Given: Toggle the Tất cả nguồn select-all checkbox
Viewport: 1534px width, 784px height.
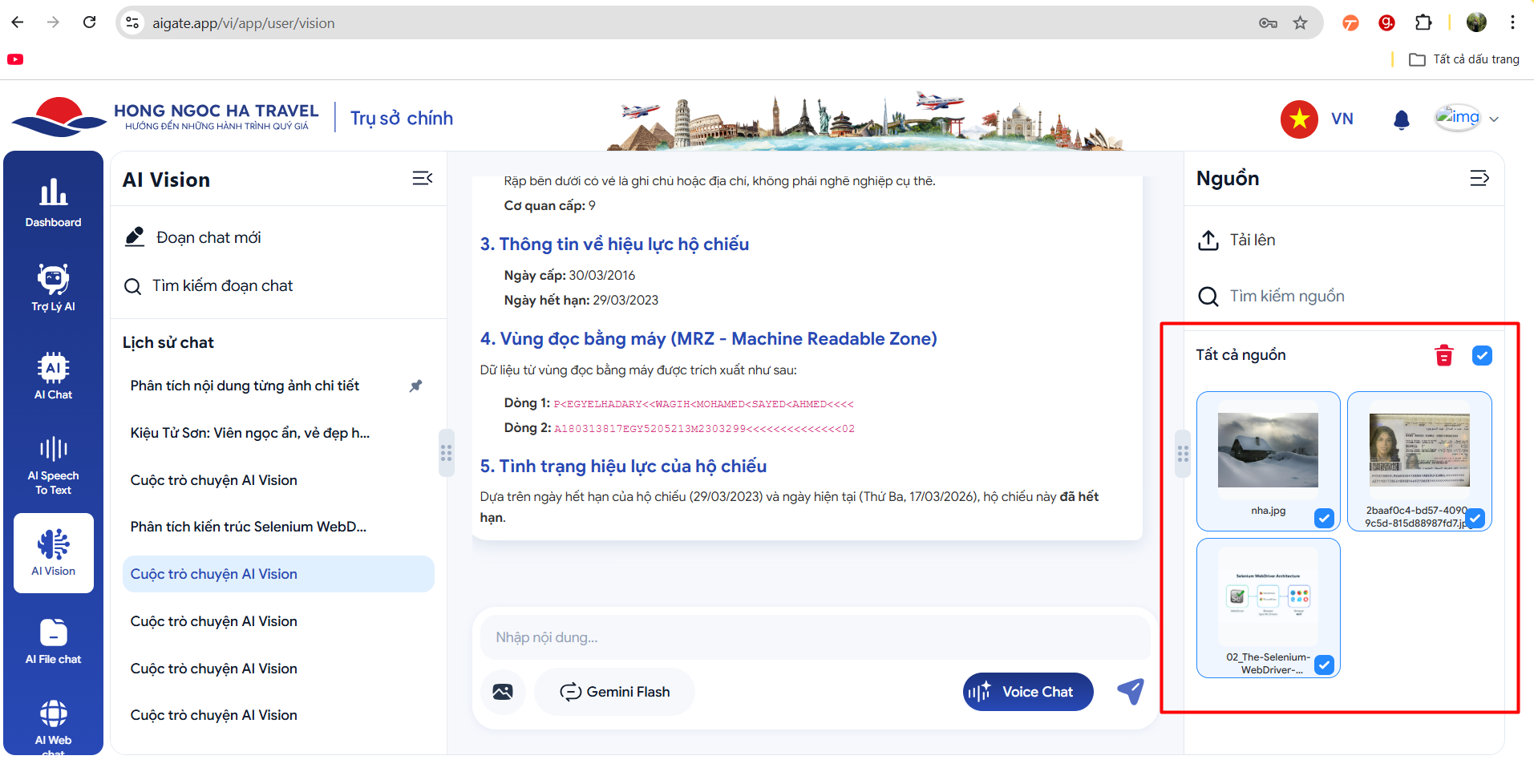Looking at the screenshot, I should [1482, 355].
